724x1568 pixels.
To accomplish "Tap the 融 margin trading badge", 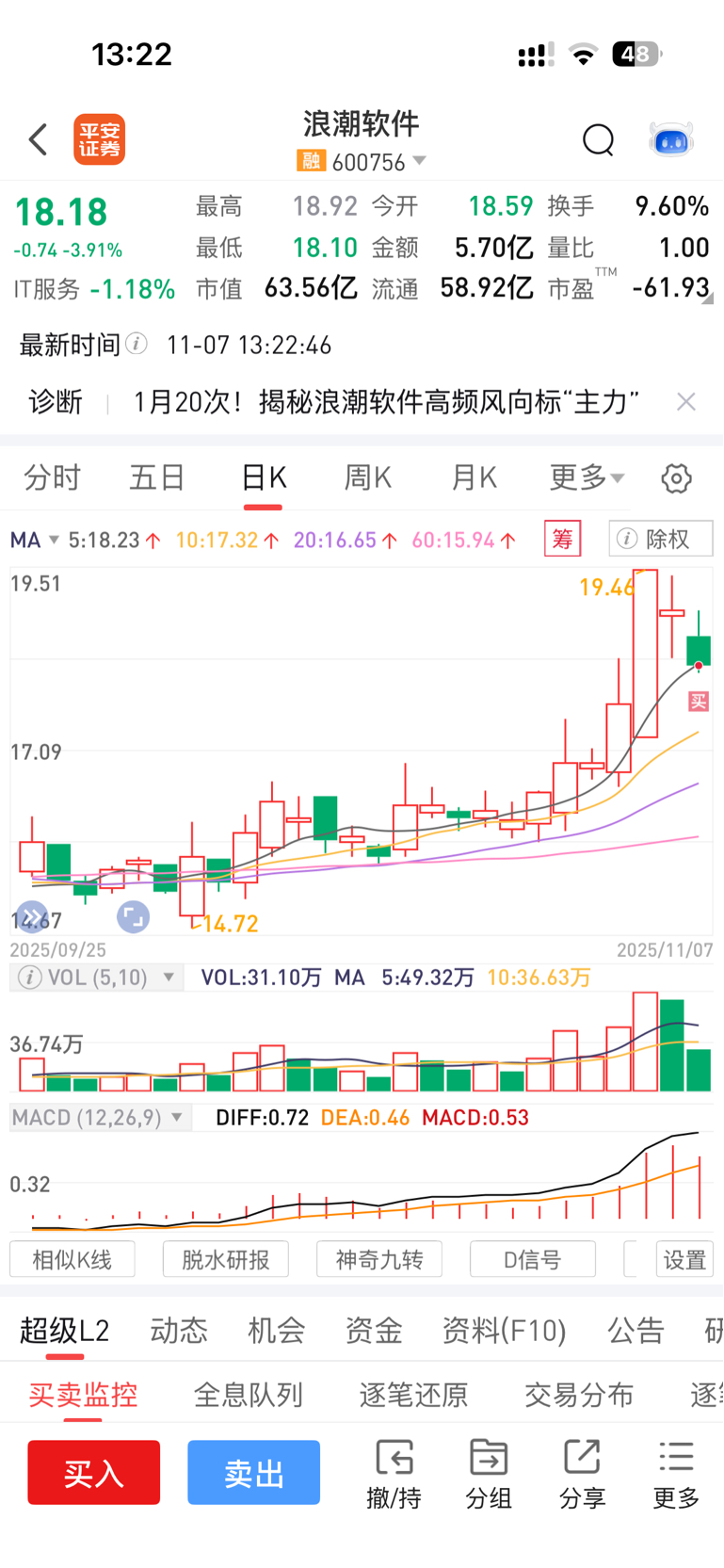I will click(x=311, y=161).
